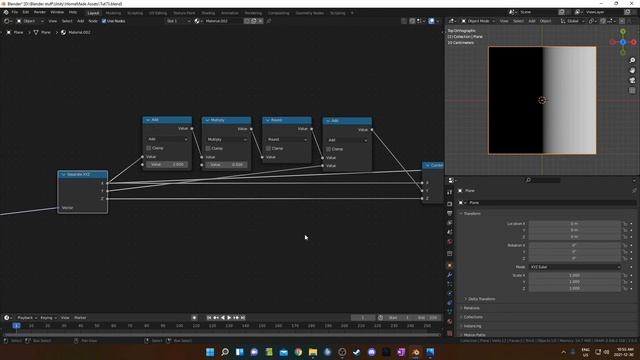
Task: Open the Render properties tab icon
Action: point(450,204)
